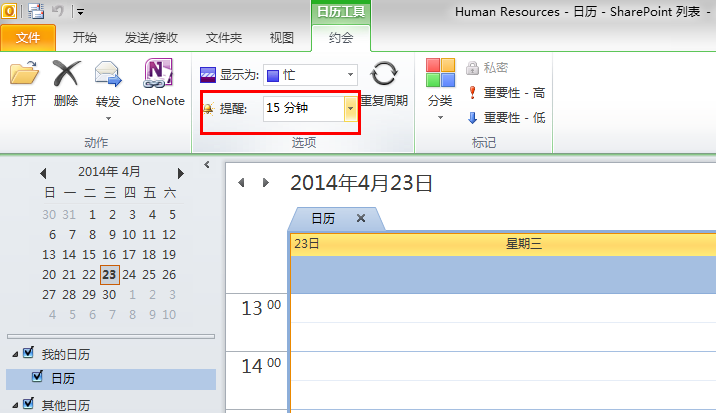This screenshot has height=413, width=716.
Task: Open the Customize Quick Access Toolbar dropdown
Action: pyautogui.click(x=80, y=12)
